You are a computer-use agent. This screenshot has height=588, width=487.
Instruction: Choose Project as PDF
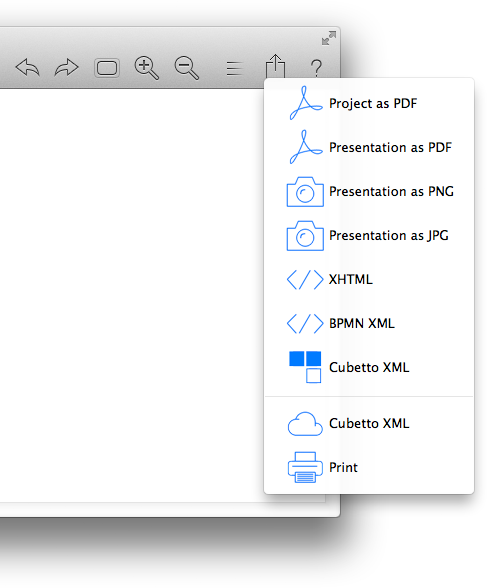tap(369, 103)
